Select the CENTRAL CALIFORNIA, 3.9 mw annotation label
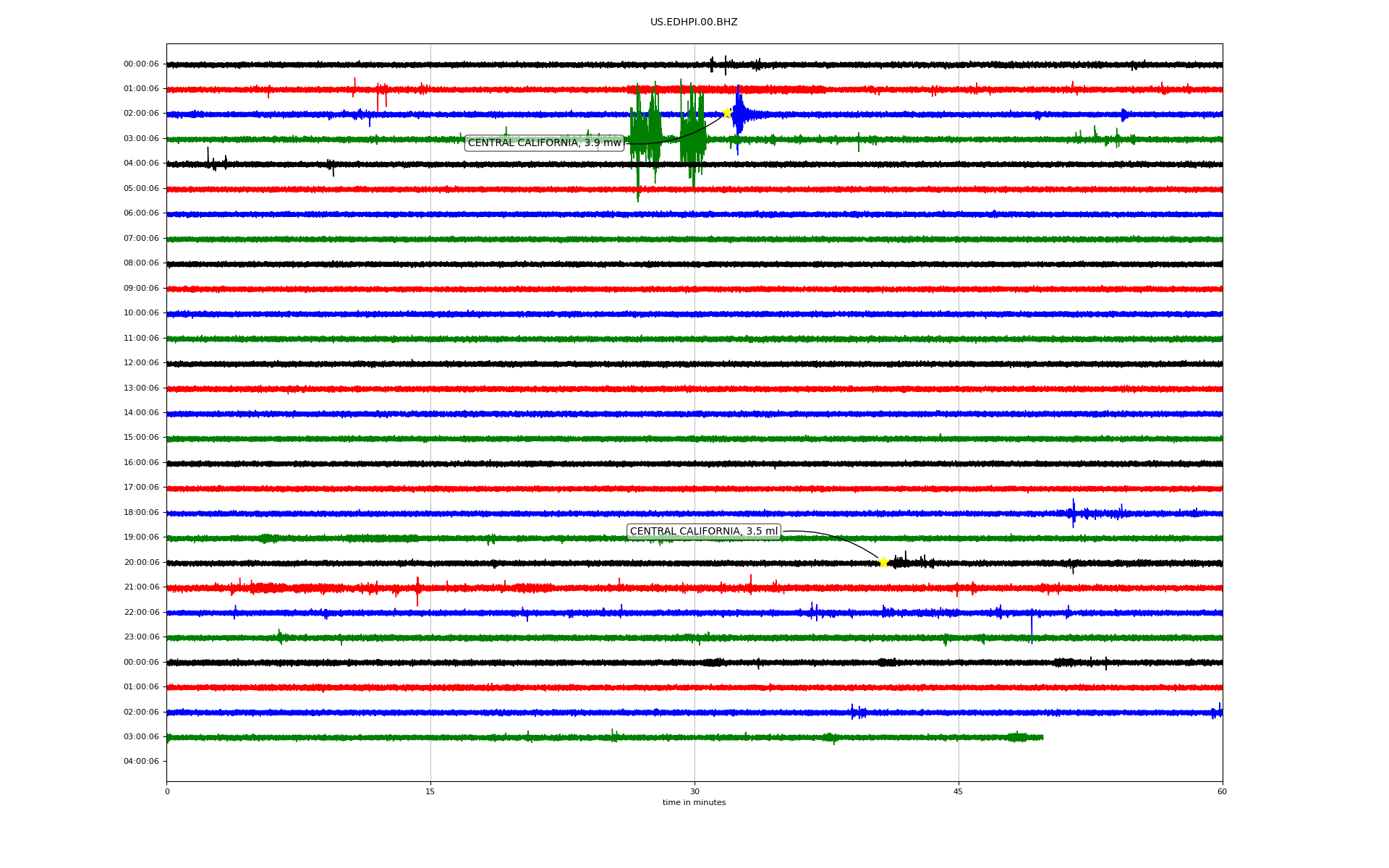 (x=544, y=143)
